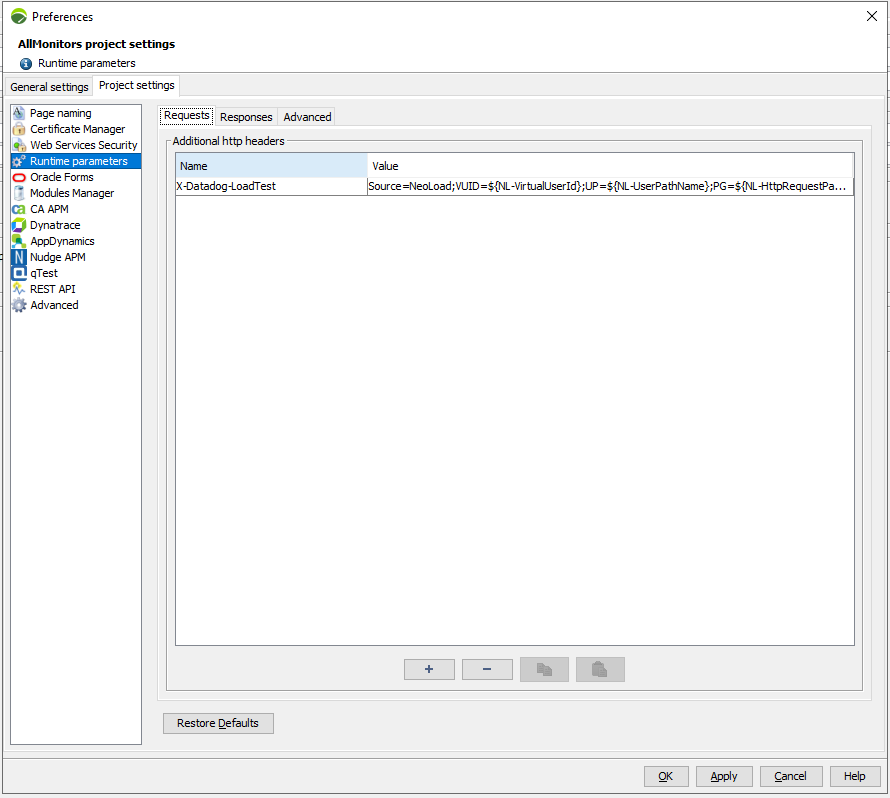Select Runtime parameters entry
This screenshot has height=798, width=890.
(76, 161)
